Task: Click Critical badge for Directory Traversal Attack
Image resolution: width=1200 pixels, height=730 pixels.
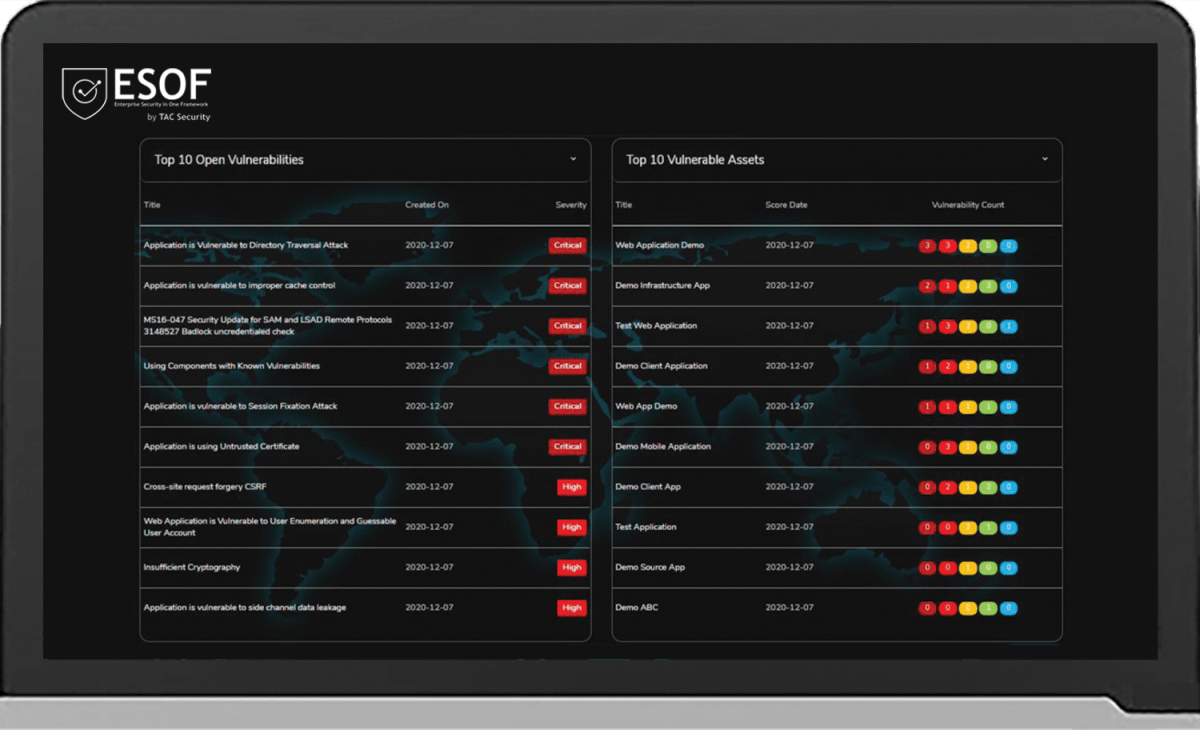Action: [x=568, y=245]
